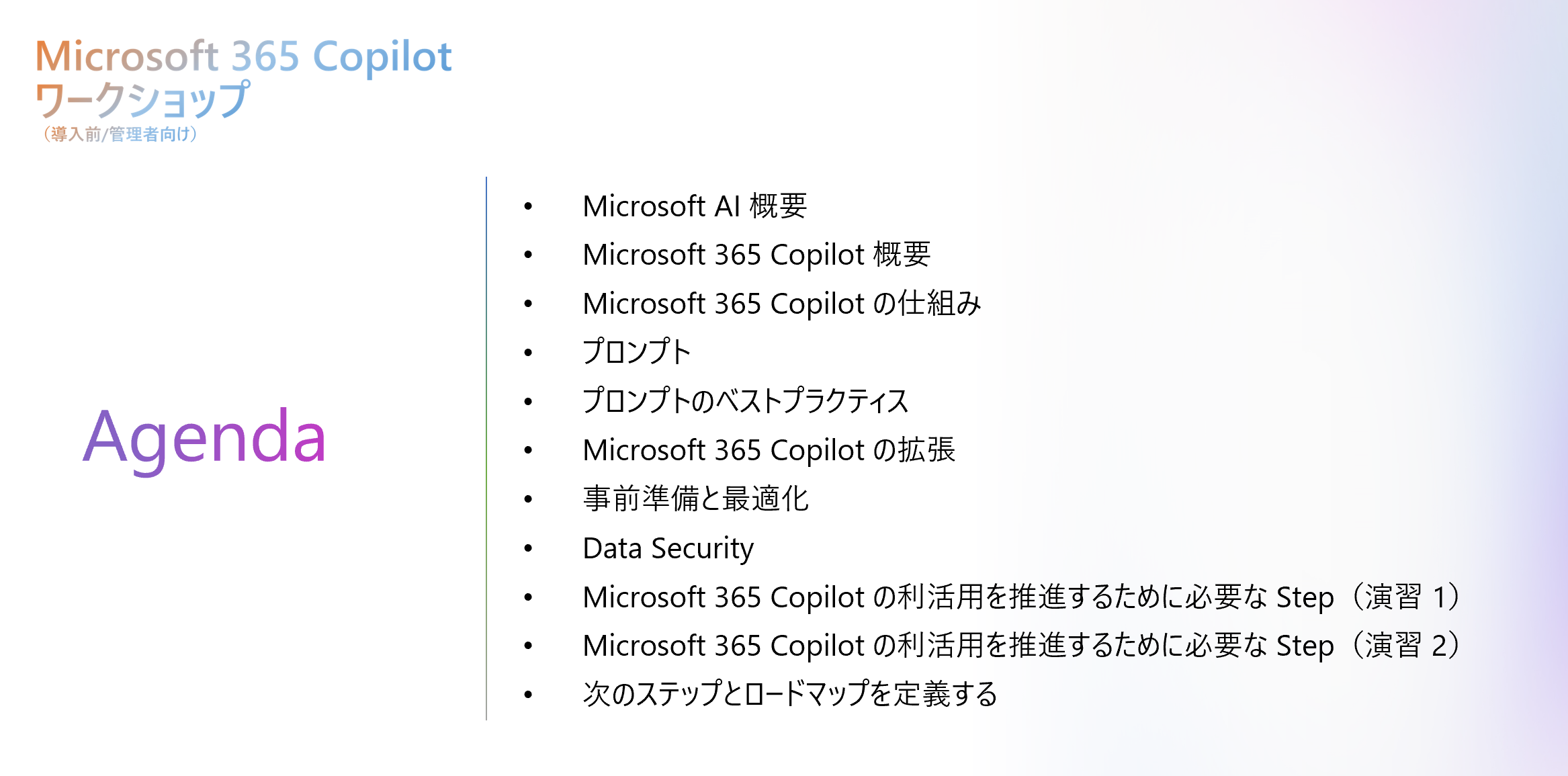Click the ワークショップ subtitle heading
Viewport: 1568px width, 776px height.
click(x=142, y=99)
